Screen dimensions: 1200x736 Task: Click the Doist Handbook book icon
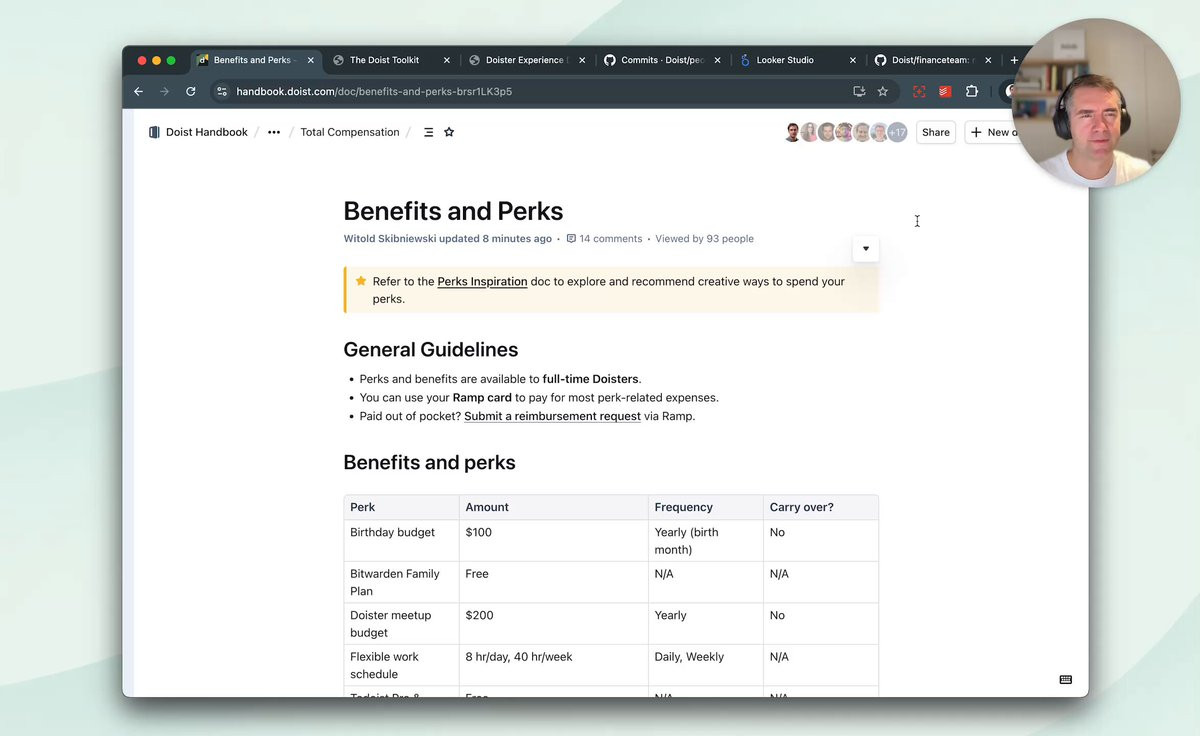pyautogui.click(x=154, y=132)
